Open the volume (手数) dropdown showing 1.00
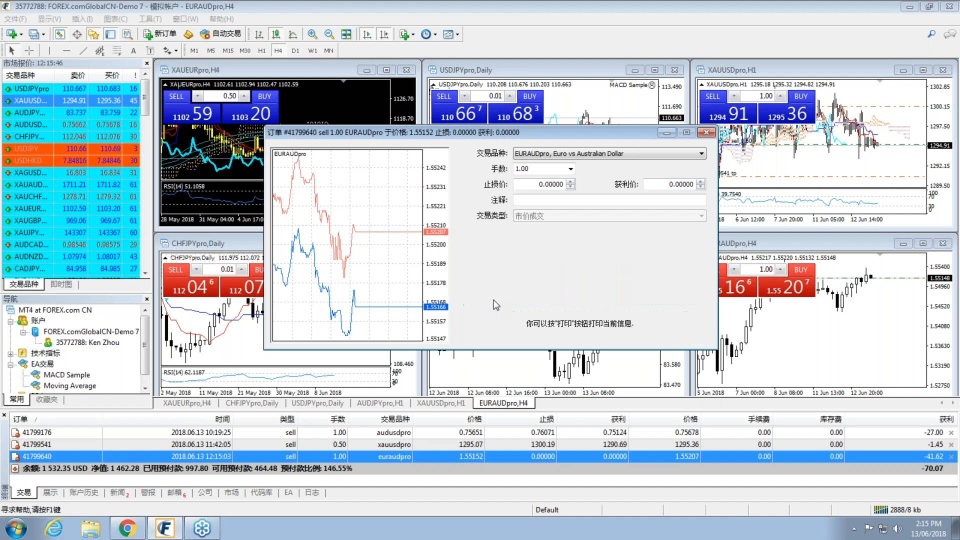The height and width of the screenshot is (540, 960). (570, 169)
